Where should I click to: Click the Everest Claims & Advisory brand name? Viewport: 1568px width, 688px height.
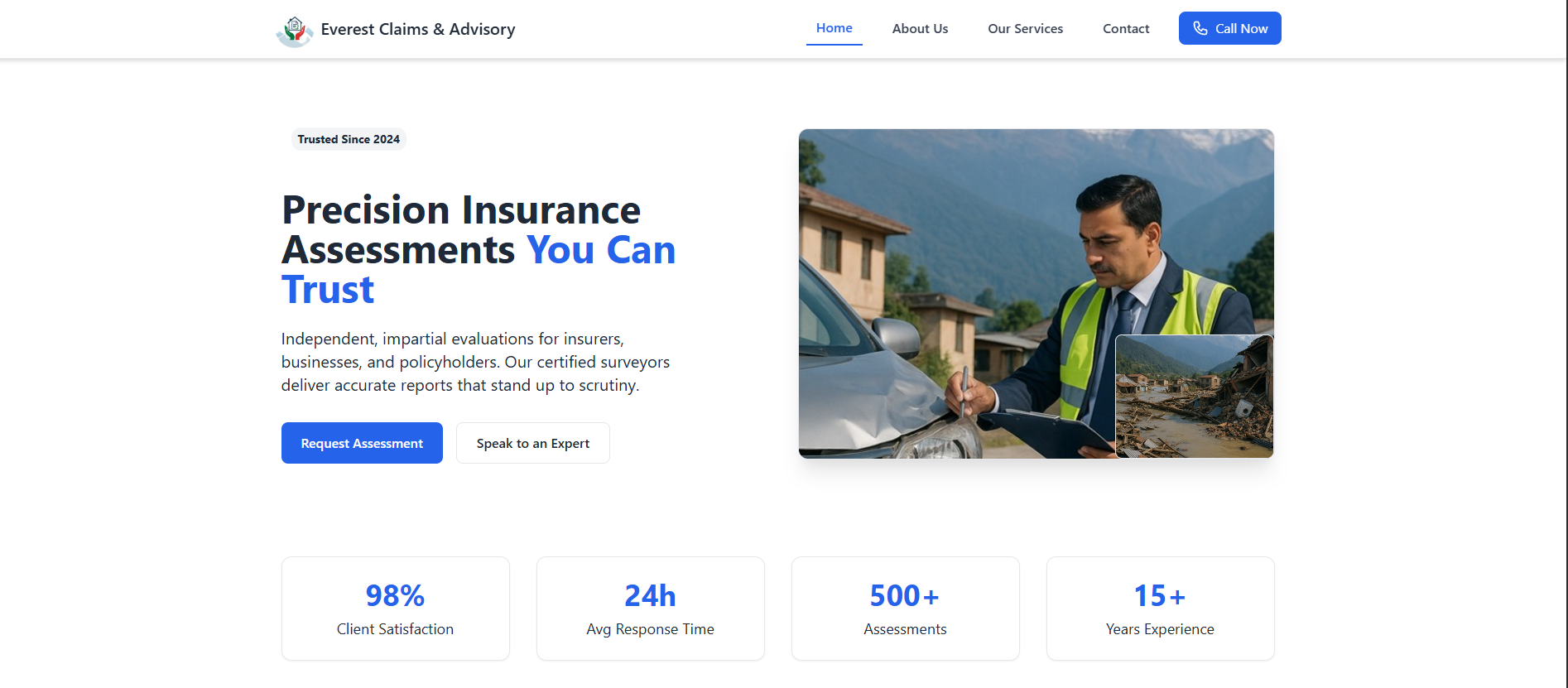418,29
